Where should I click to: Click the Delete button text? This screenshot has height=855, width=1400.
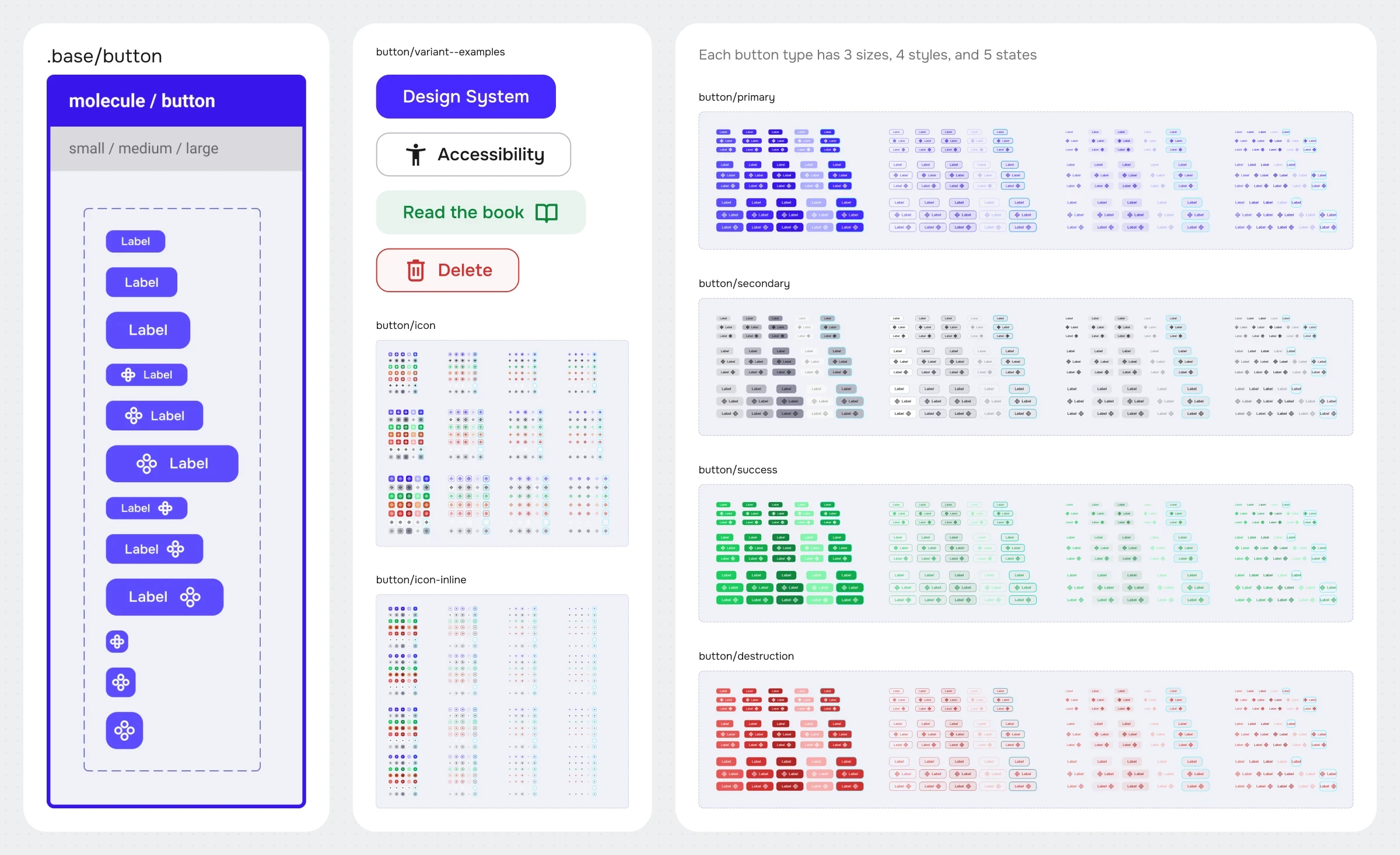click(x=465, y=271)
